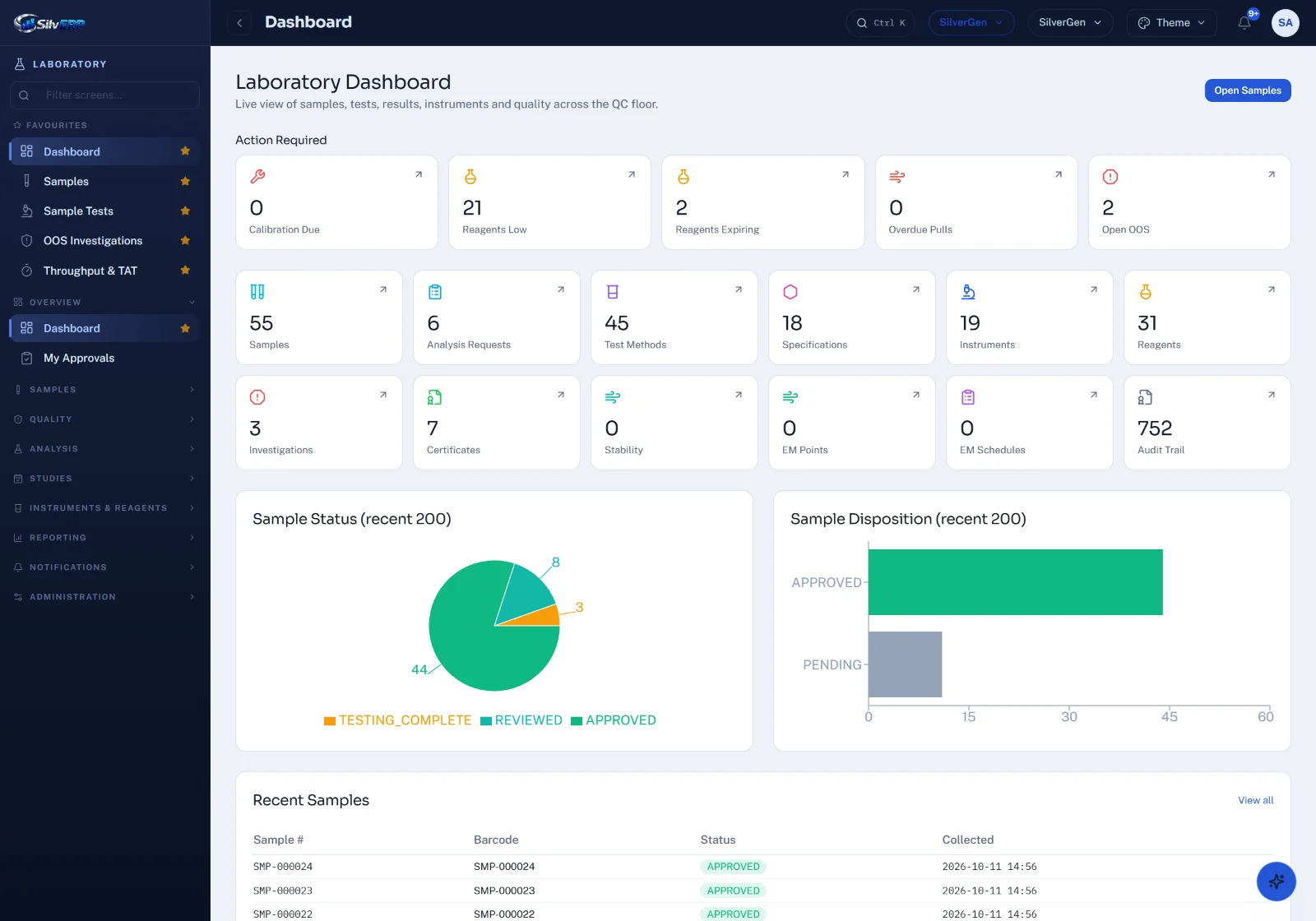Expand the Analysis sidebar section

(x=104, y=448)
